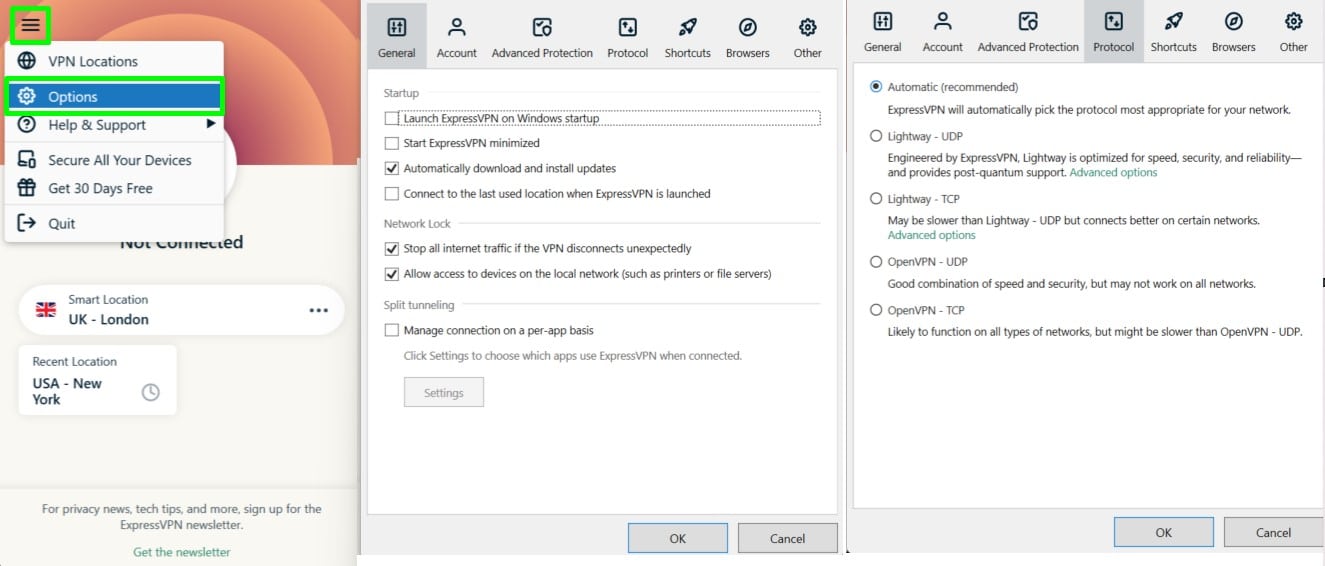Enable Connect to the last used location
This screenshot has width=1325, height=566.
coord(391,194)
